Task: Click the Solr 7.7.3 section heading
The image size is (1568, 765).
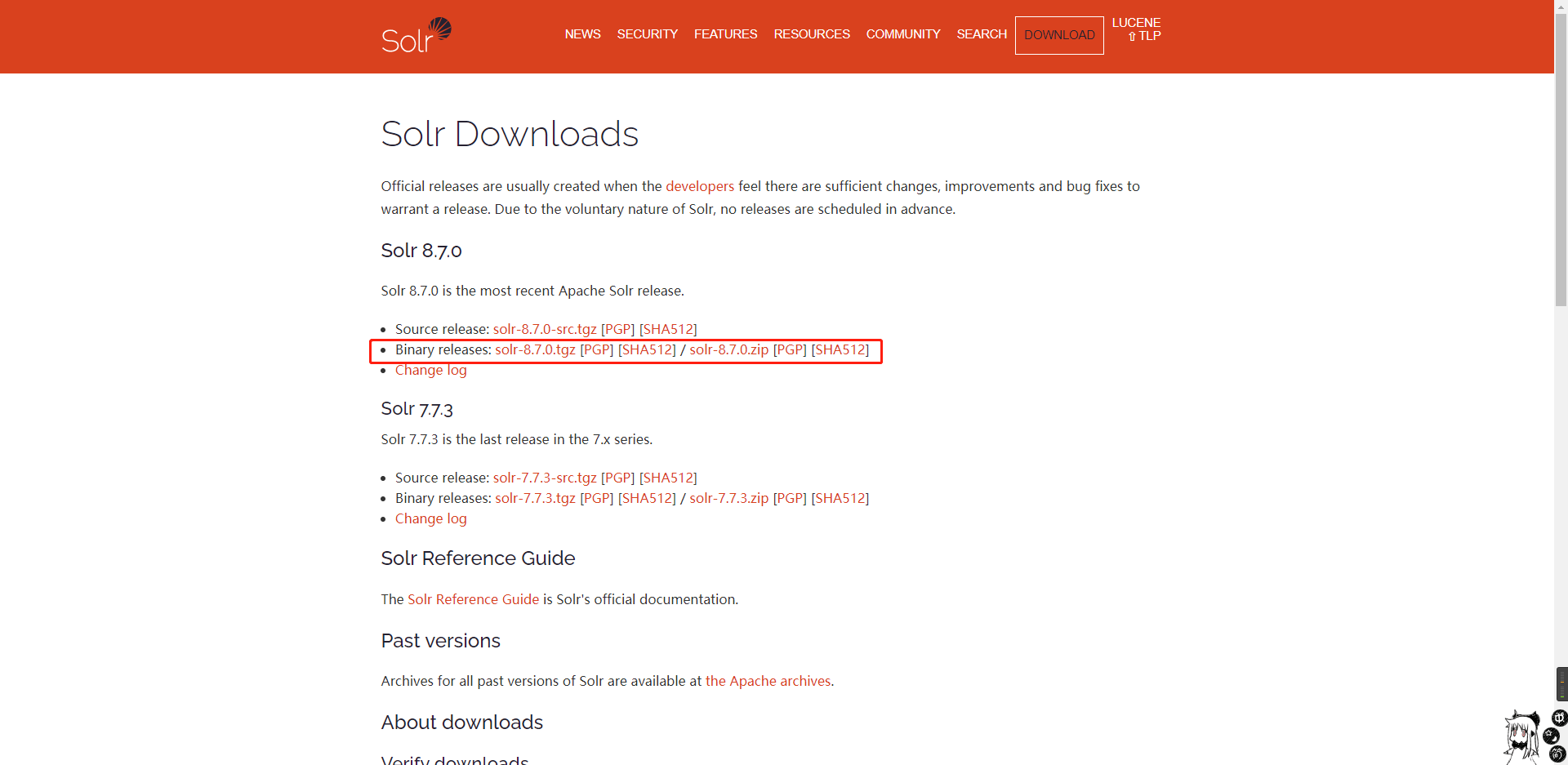Action: pyautogui.click(x=416, y=409)
